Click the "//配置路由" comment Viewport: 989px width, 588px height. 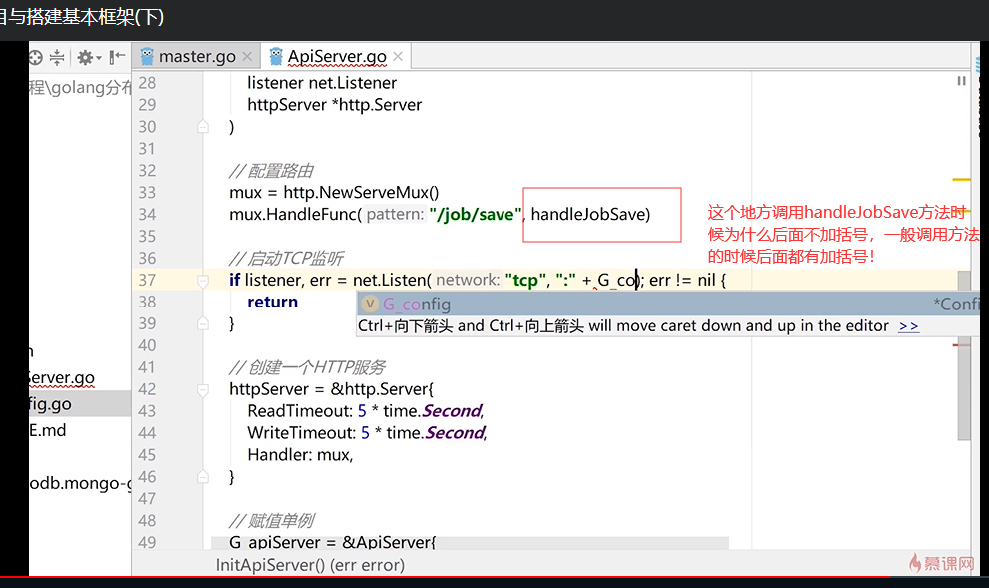point(271,170)
